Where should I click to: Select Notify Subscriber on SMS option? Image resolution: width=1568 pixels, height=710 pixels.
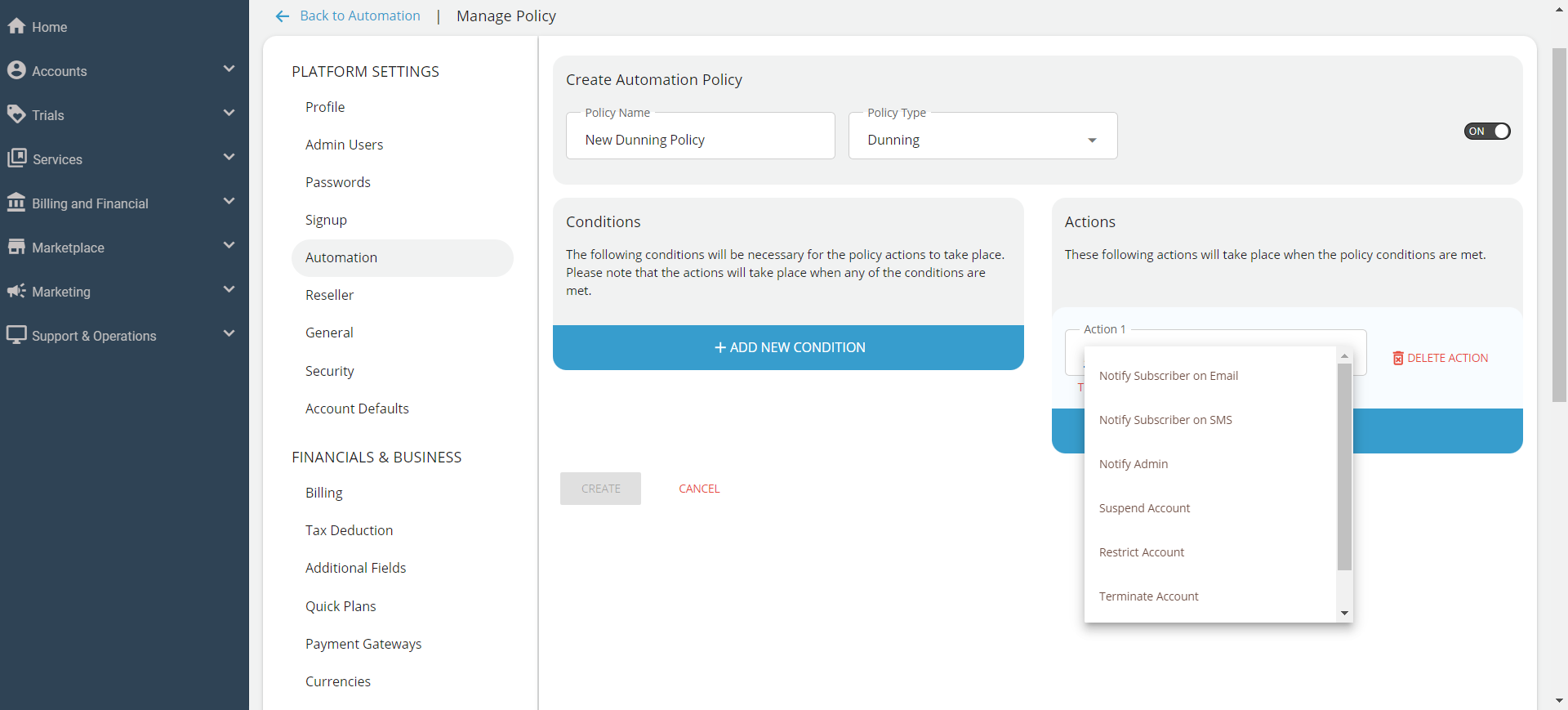(x=1210, y=420)
